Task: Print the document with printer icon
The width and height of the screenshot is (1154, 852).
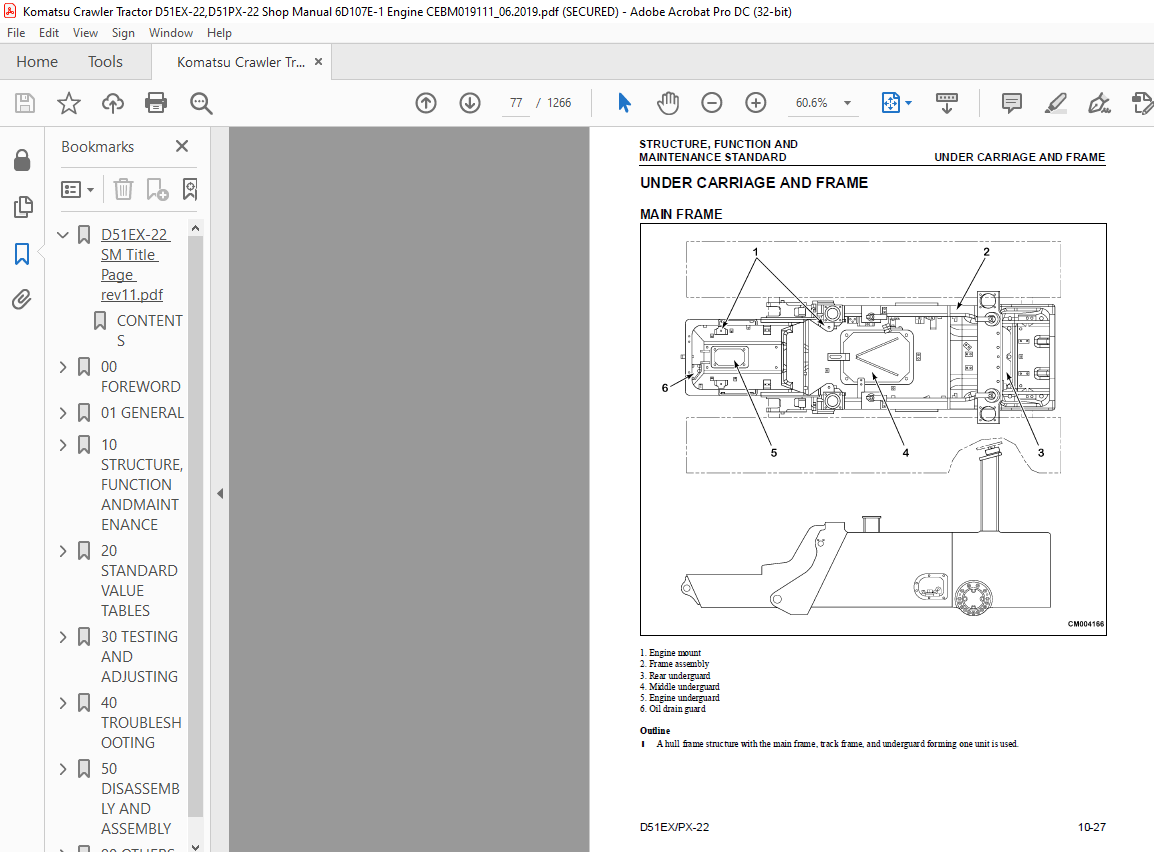Action: tap(156, 103)
